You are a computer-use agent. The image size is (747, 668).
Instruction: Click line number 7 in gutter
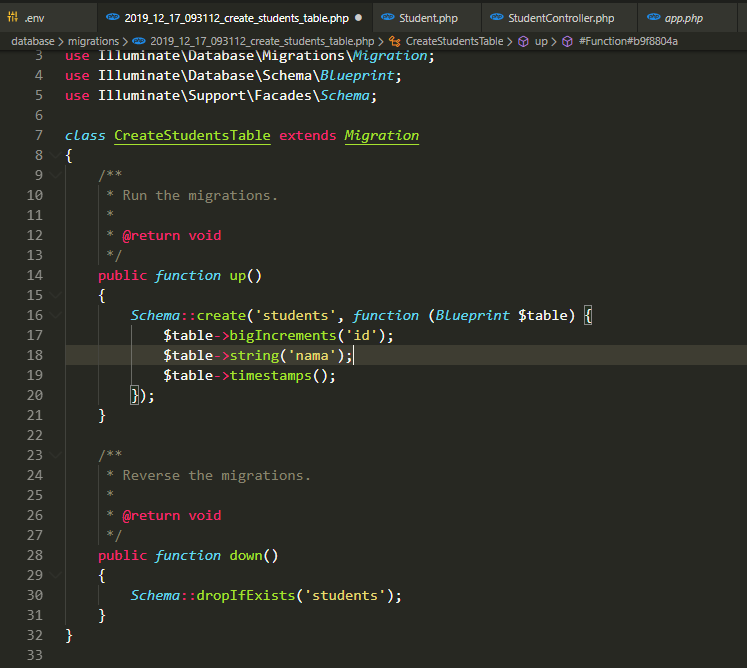[x=39, y=135]
